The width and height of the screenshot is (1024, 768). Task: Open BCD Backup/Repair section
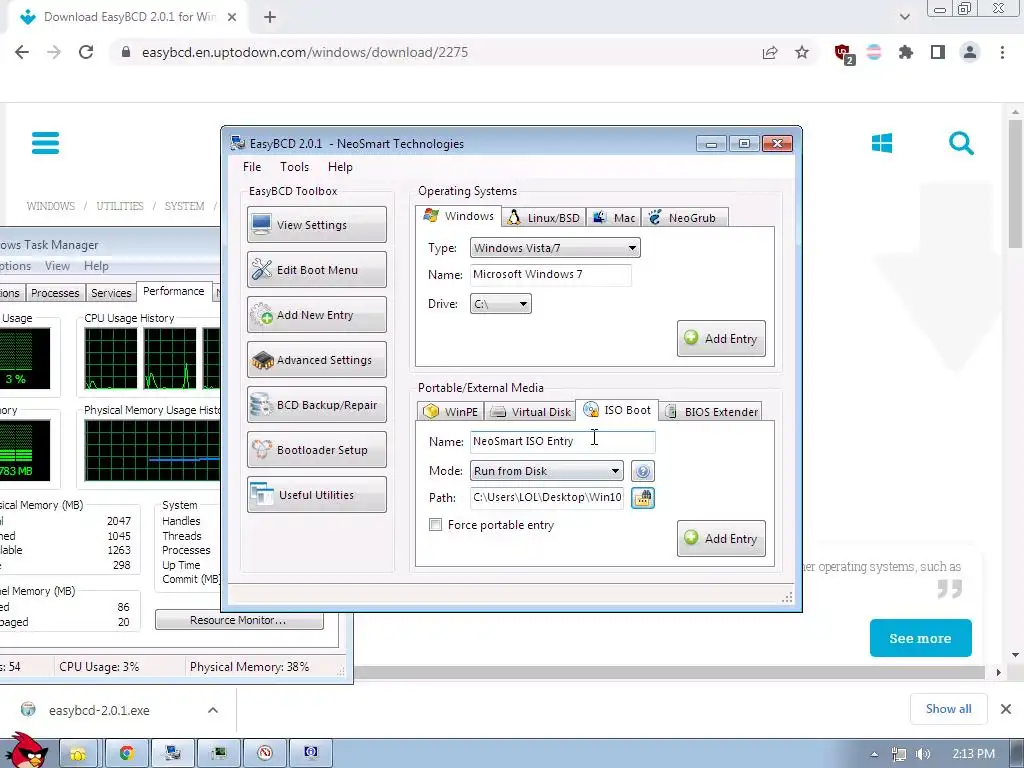tap(317, 405)
